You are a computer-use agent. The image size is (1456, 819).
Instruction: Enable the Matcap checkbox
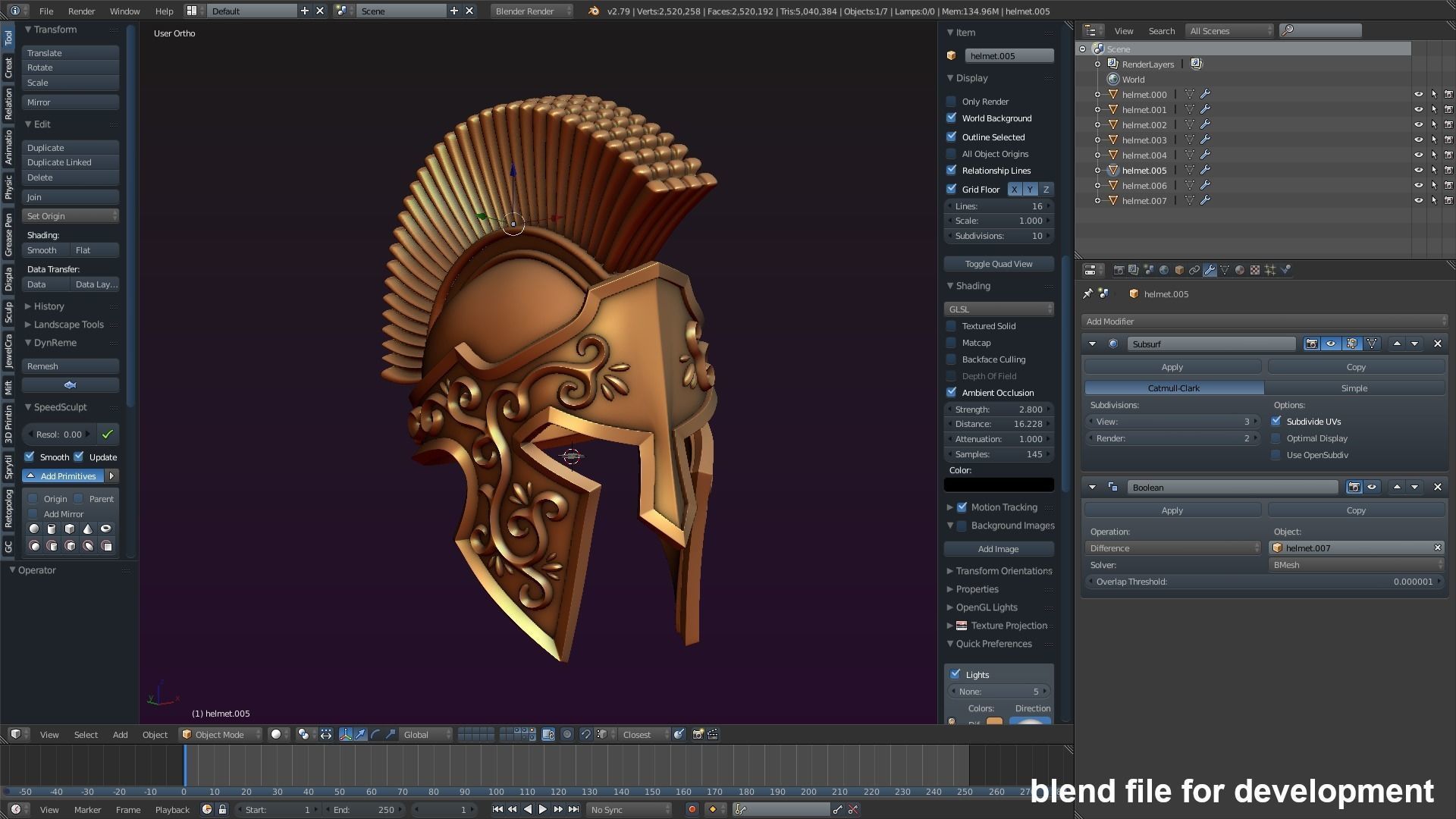tap(951, 342)
